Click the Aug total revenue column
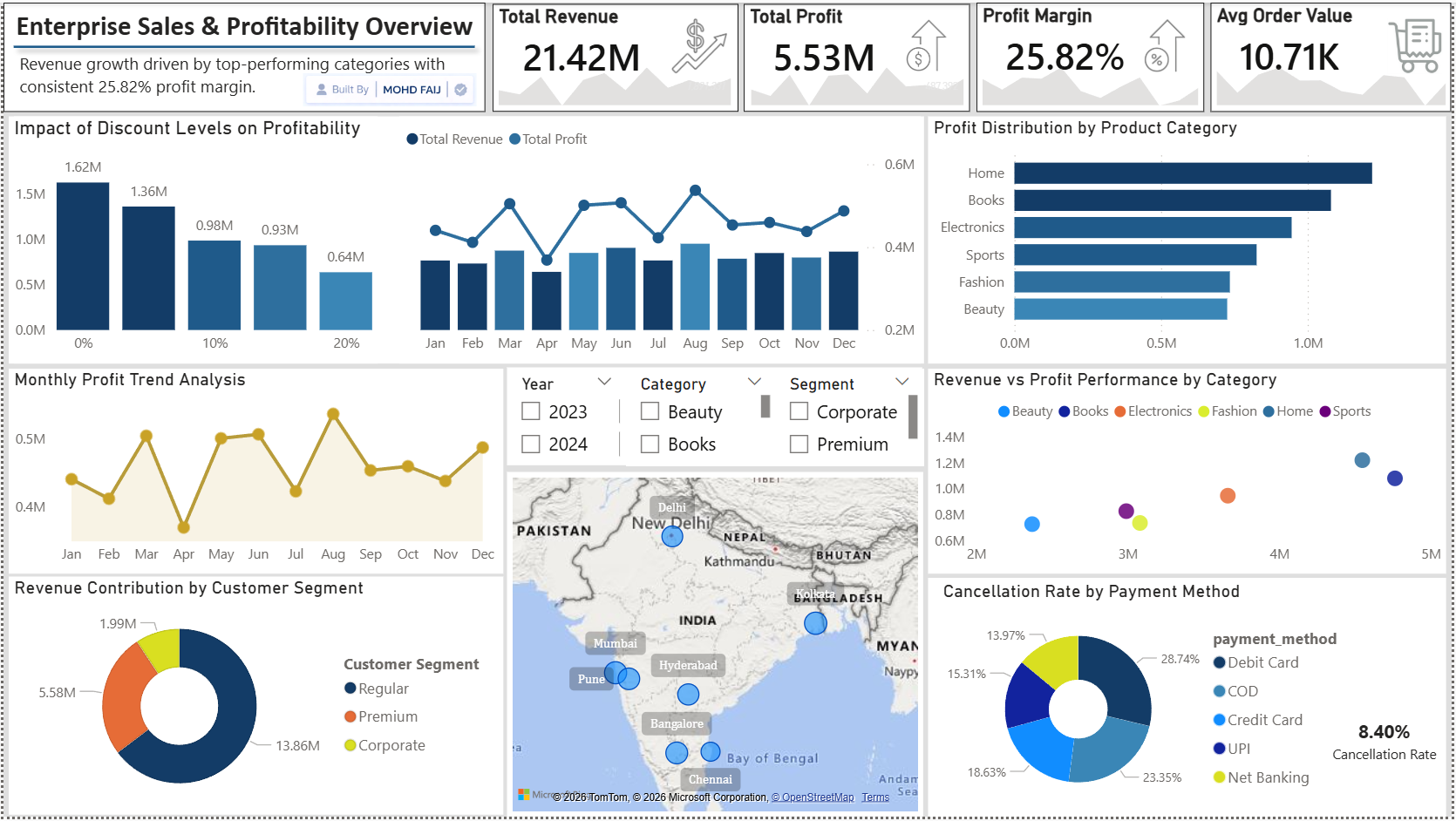Screen dimensions: 1456x821 click(695, 287)
